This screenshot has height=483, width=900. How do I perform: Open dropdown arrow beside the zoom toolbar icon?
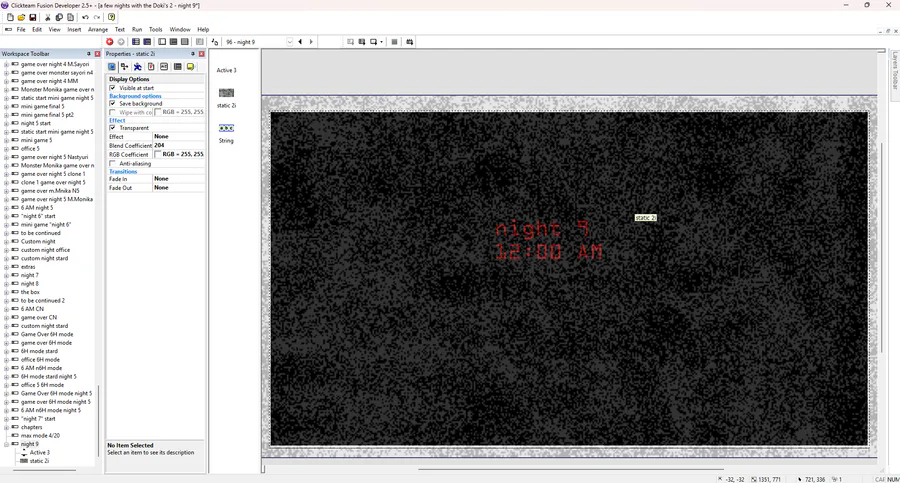coord(382,42)
